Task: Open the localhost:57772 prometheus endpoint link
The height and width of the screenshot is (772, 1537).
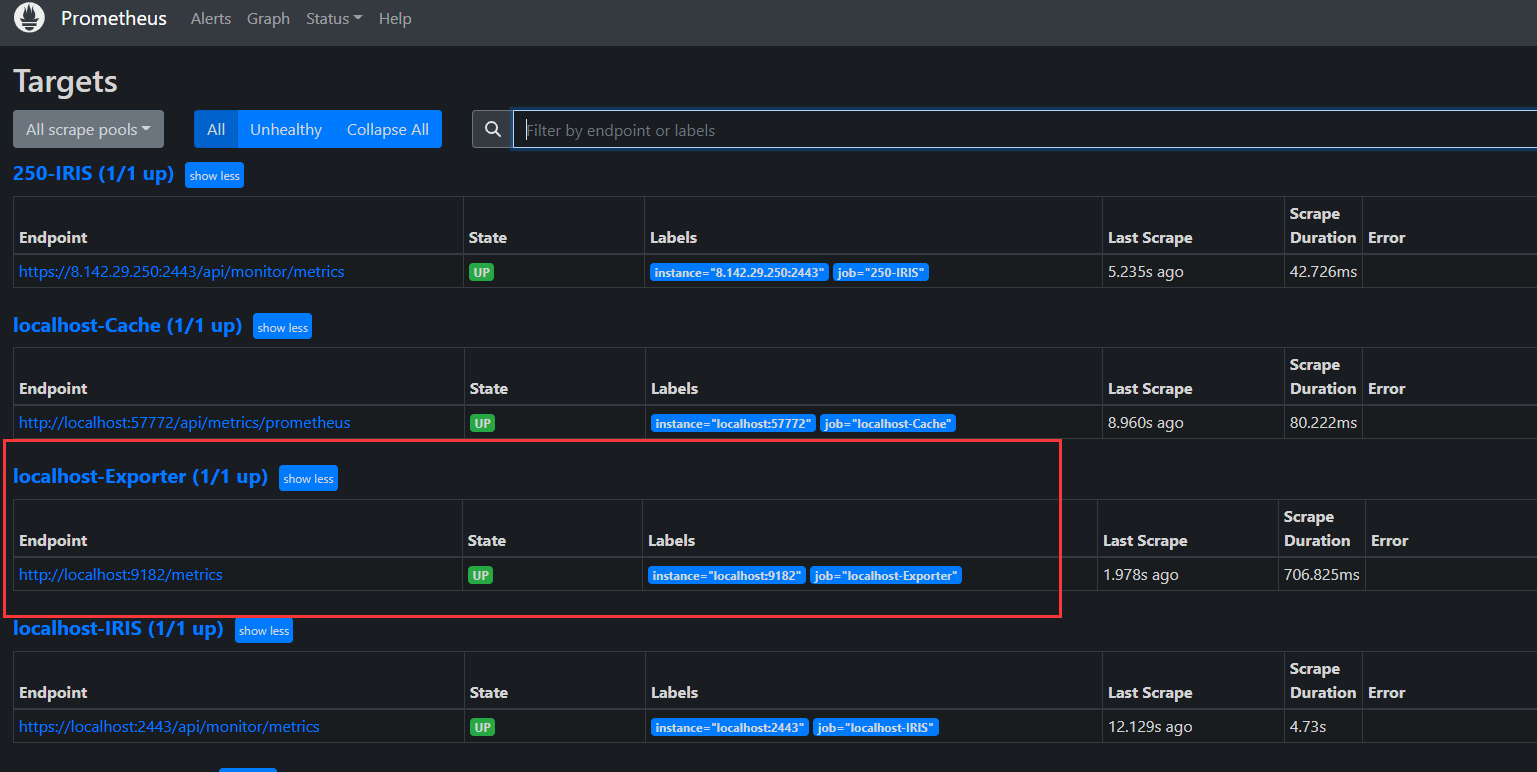Action: (185, 422)
